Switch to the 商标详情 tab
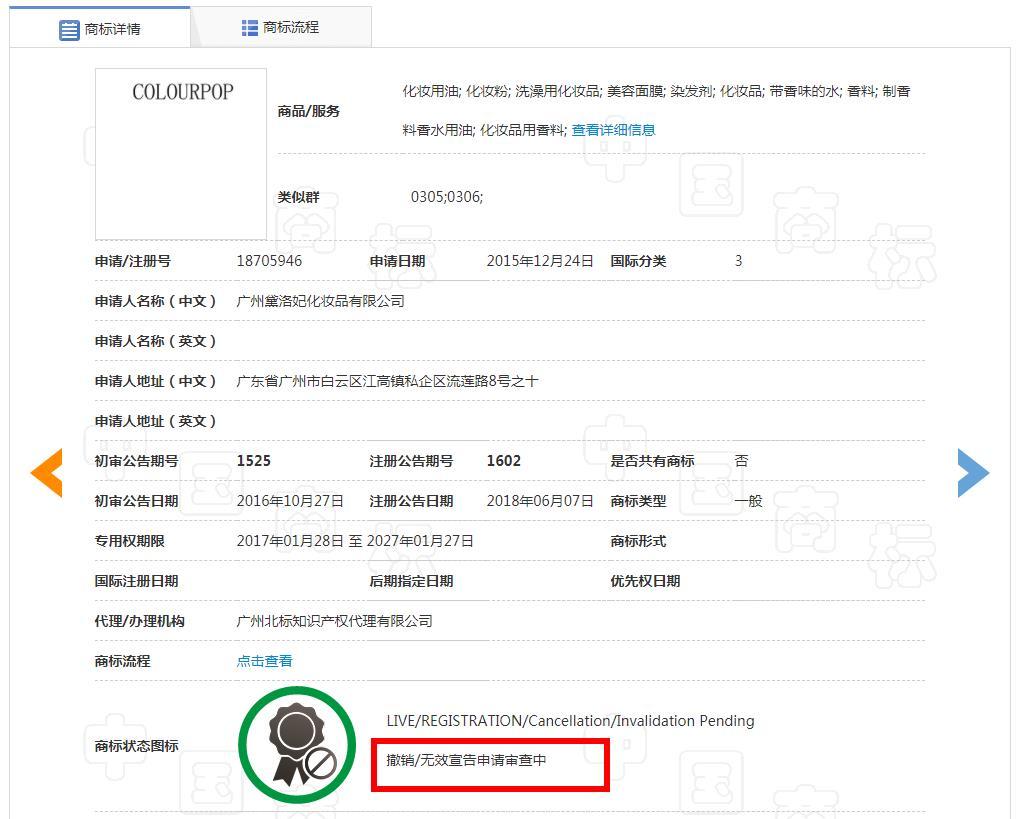 tap(100, 27)
